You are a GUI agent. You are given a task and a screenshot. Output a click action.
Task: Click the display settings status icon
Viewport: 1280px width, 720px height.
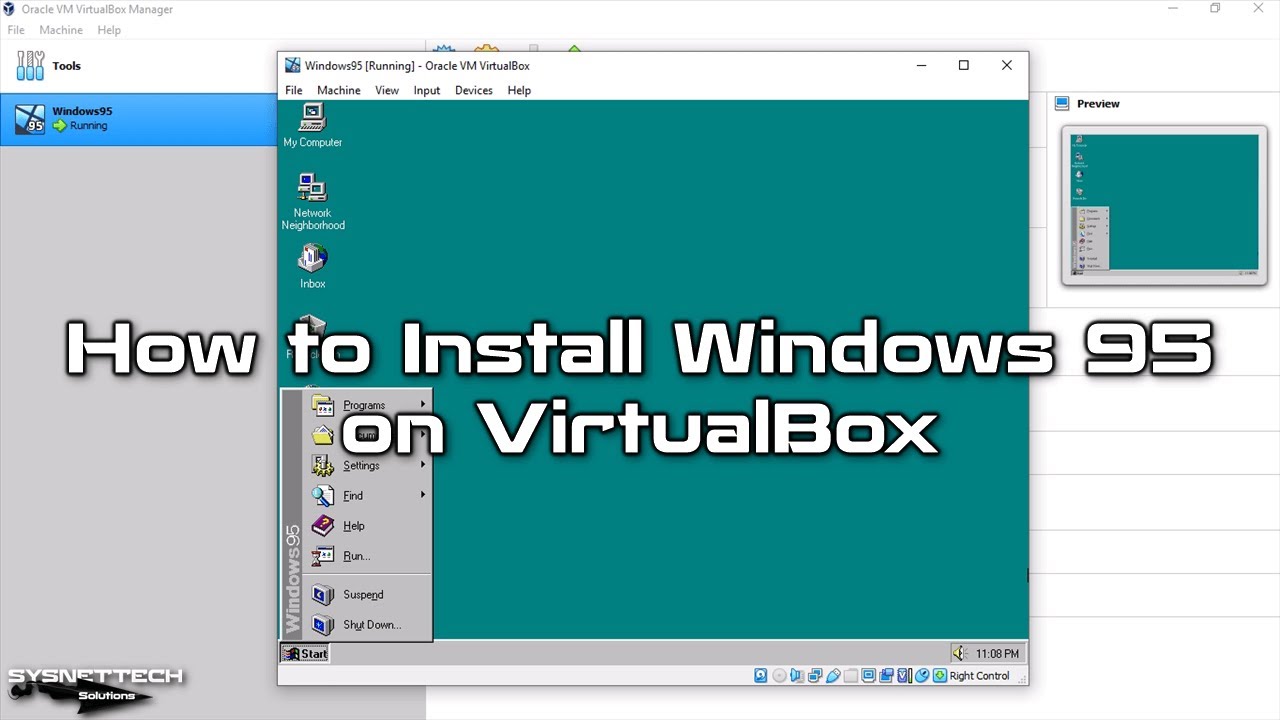tap(868, 676)
